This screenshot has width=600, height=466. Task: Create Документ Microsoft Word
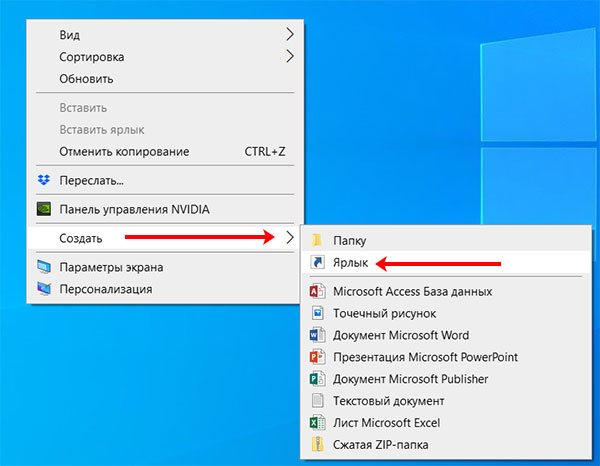tap(446, 335)
